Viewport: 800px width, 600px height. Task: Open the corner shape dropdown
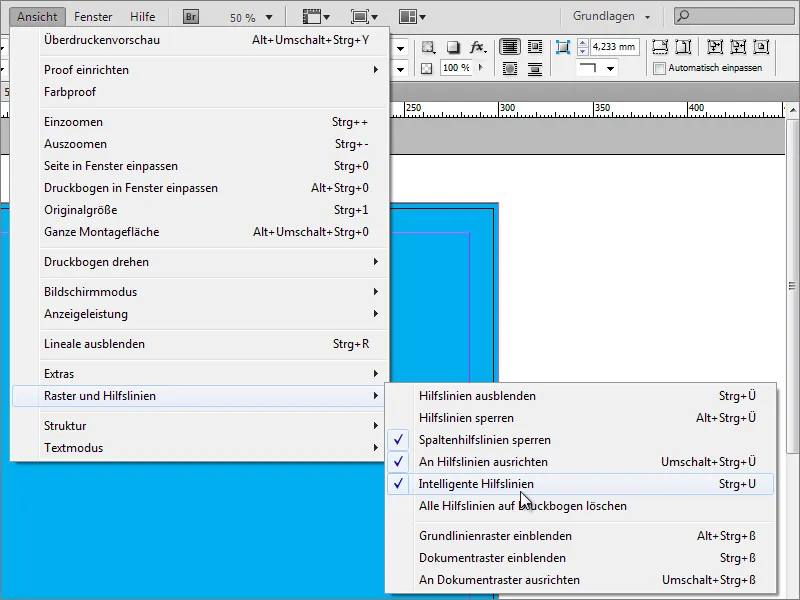click(x=610, y=68)
